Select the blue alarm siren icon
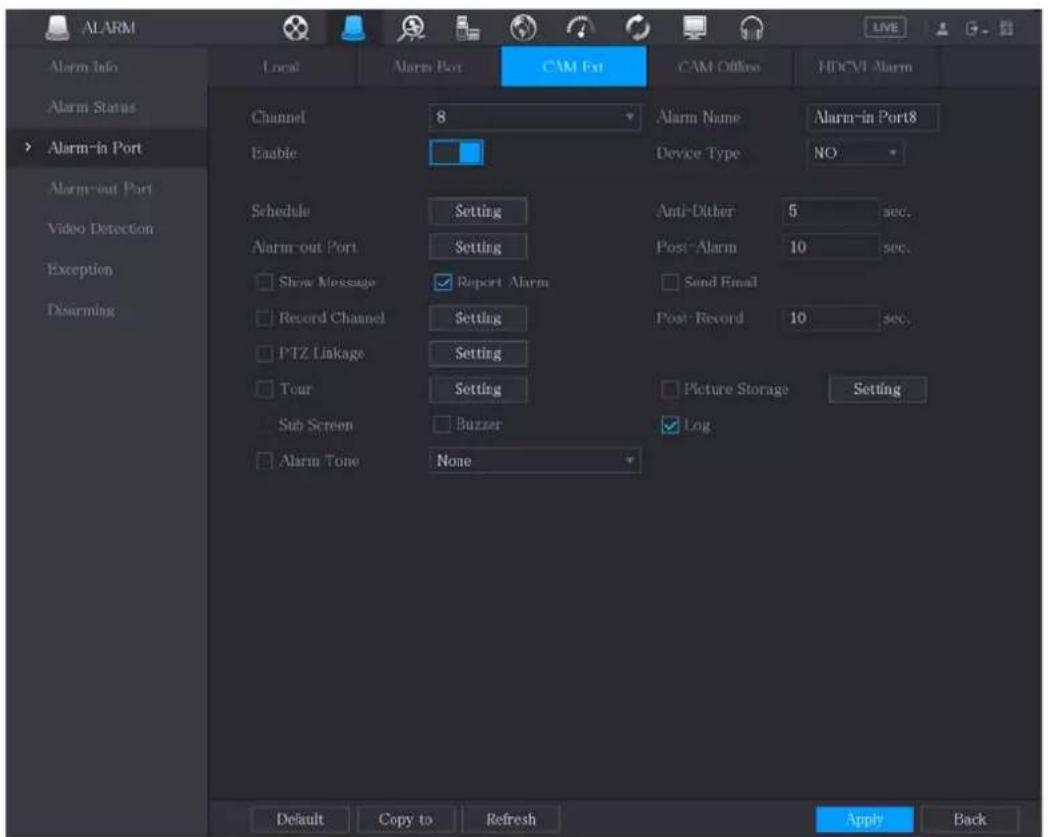The height and width of the screenshot is (837, 1048). [353, 28]
